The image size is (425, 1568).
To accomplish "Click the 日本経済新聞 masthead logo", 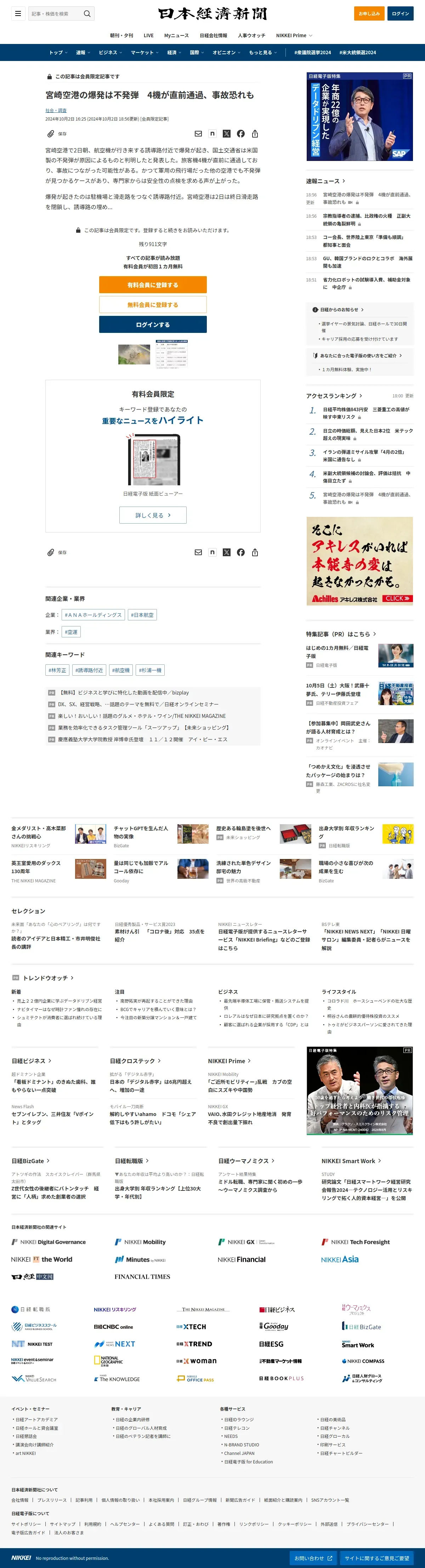I will (x=212, y=13).
